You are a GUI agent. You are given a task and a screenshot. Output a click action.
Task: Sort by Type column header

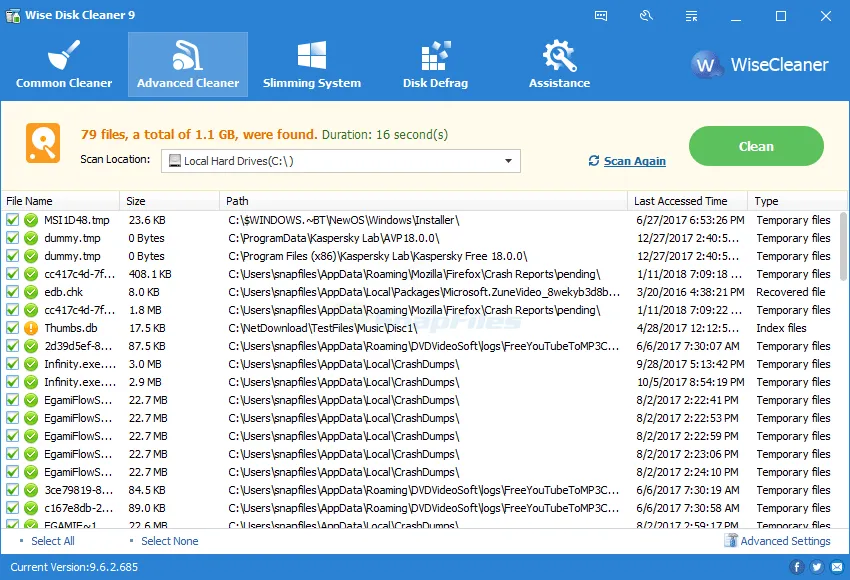(797, 201)
